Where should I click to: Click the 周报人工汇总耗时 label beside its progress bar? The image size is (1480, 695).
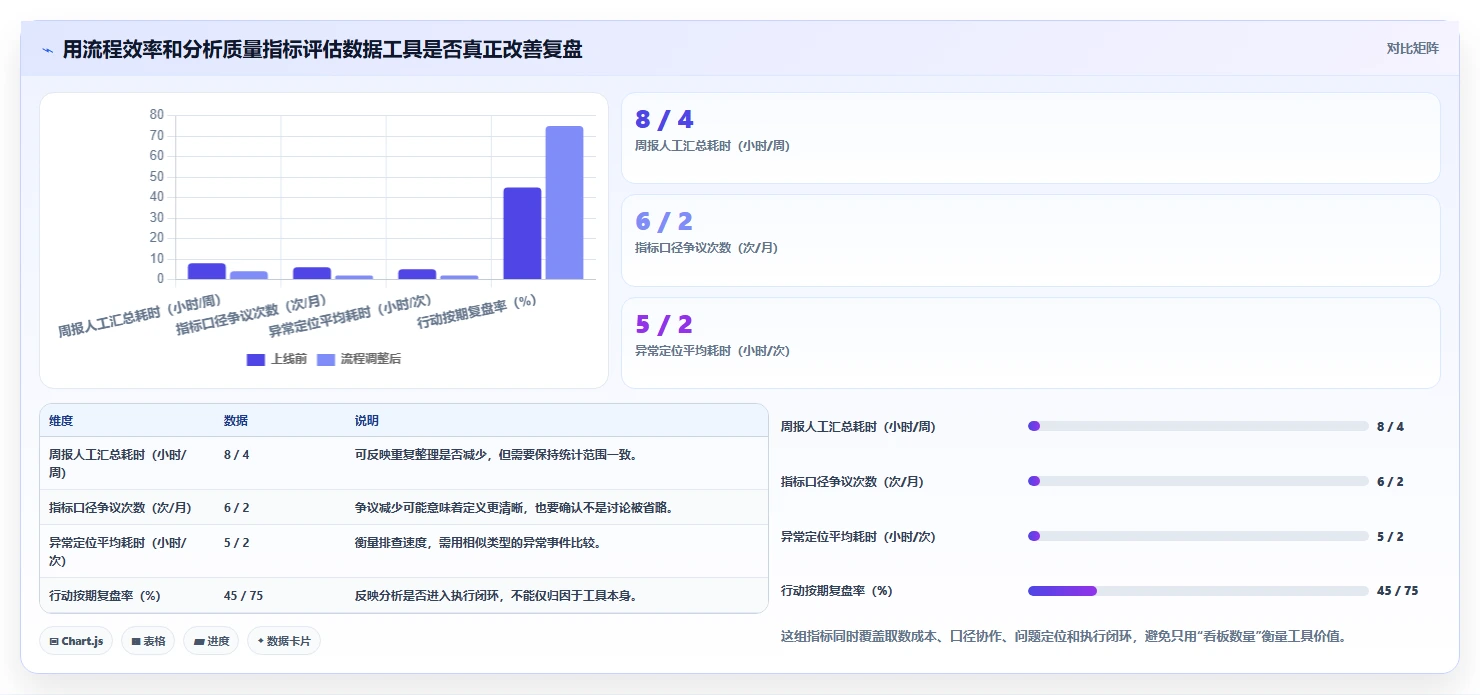click(858, 427)
